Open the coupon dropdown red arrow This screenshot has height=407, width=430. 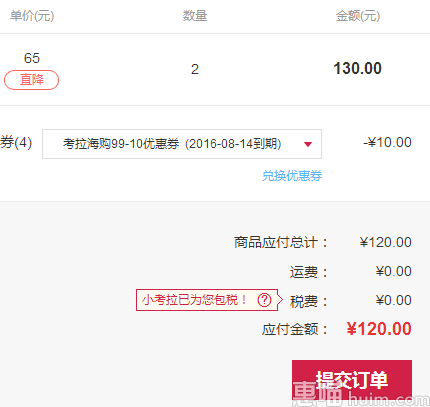click(x=308, y=144)
